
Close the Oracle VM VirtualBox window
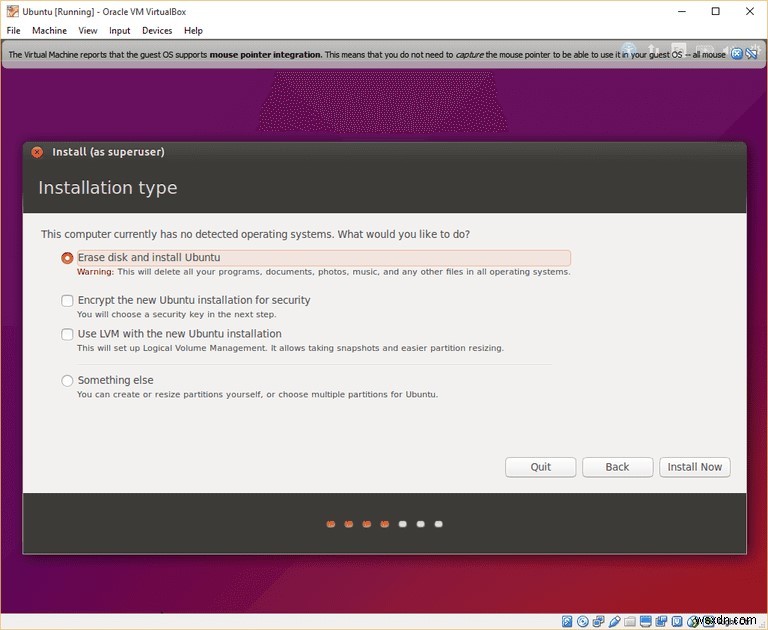click(x=750, y=11)
